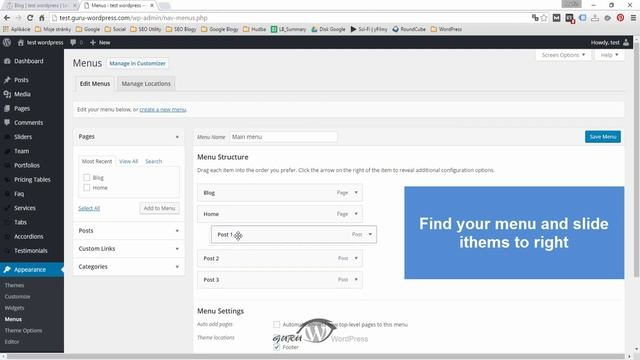Click Appearance brush icon

pos(7,269)
